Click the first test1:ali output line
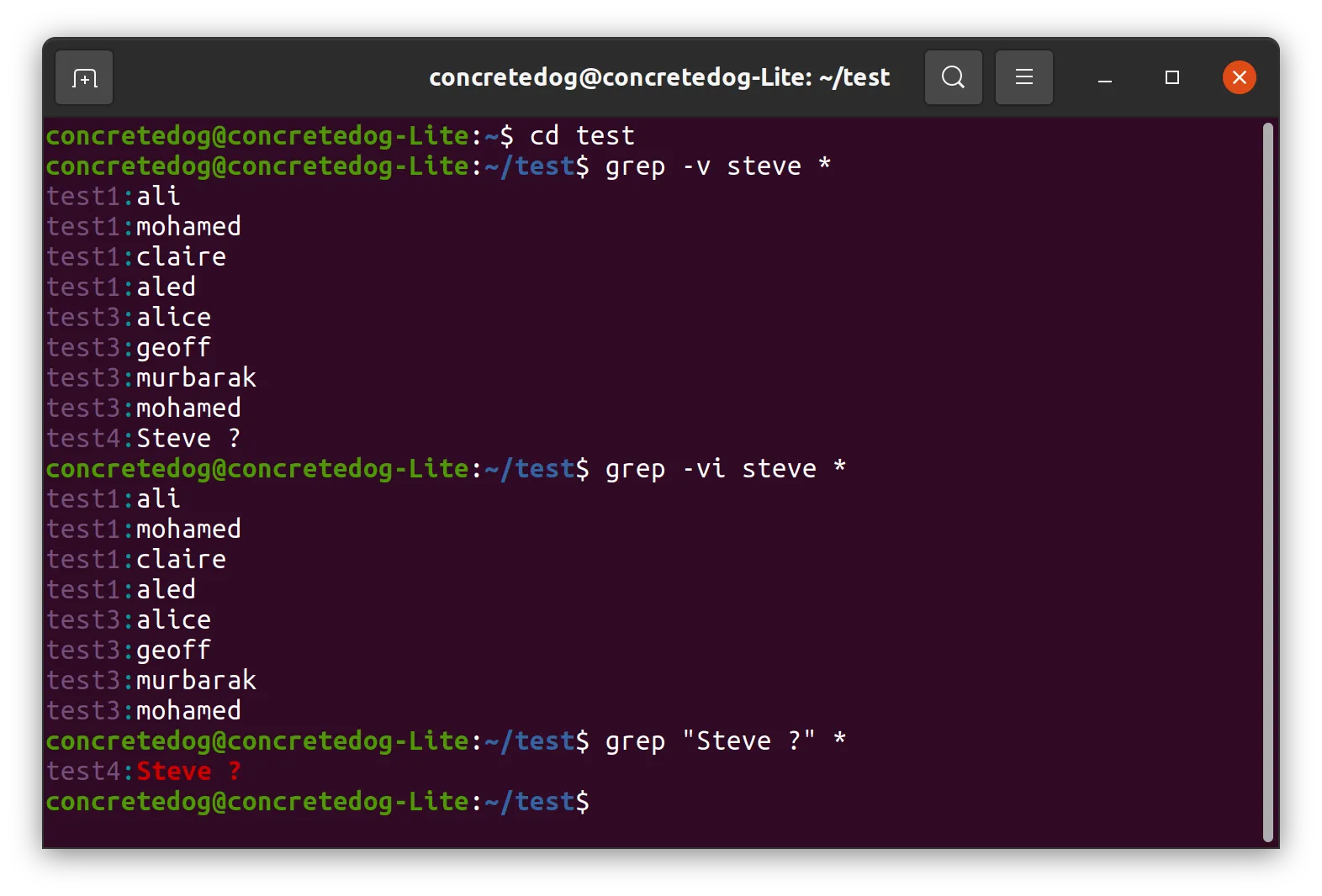This screenshot has height=896, width=1322. coord(114,197)
